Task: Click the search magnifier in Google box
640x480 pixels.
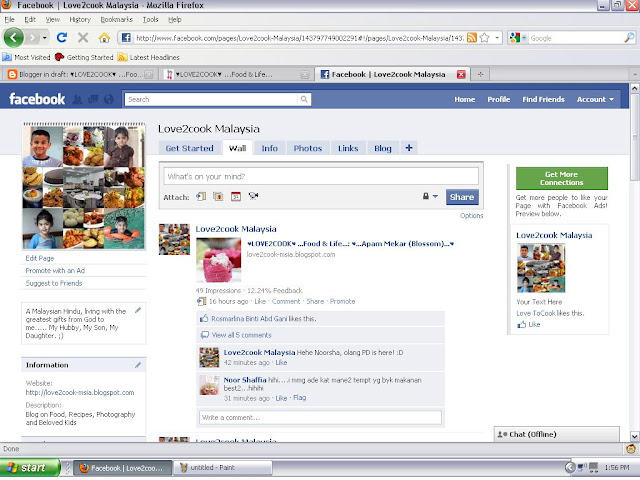Action: point(629,38)
